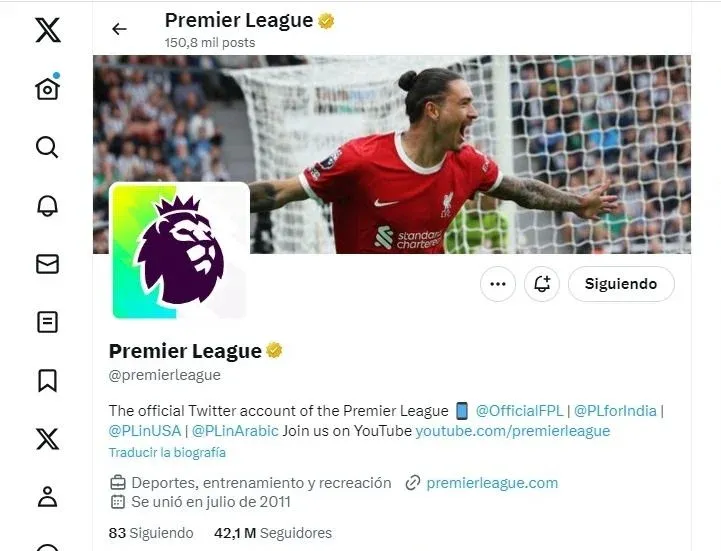Viewport: 721px width, 551px height.
Task: Open the Lists icon in sidebar
Action: pyautogui.click(x=47, y=322)
